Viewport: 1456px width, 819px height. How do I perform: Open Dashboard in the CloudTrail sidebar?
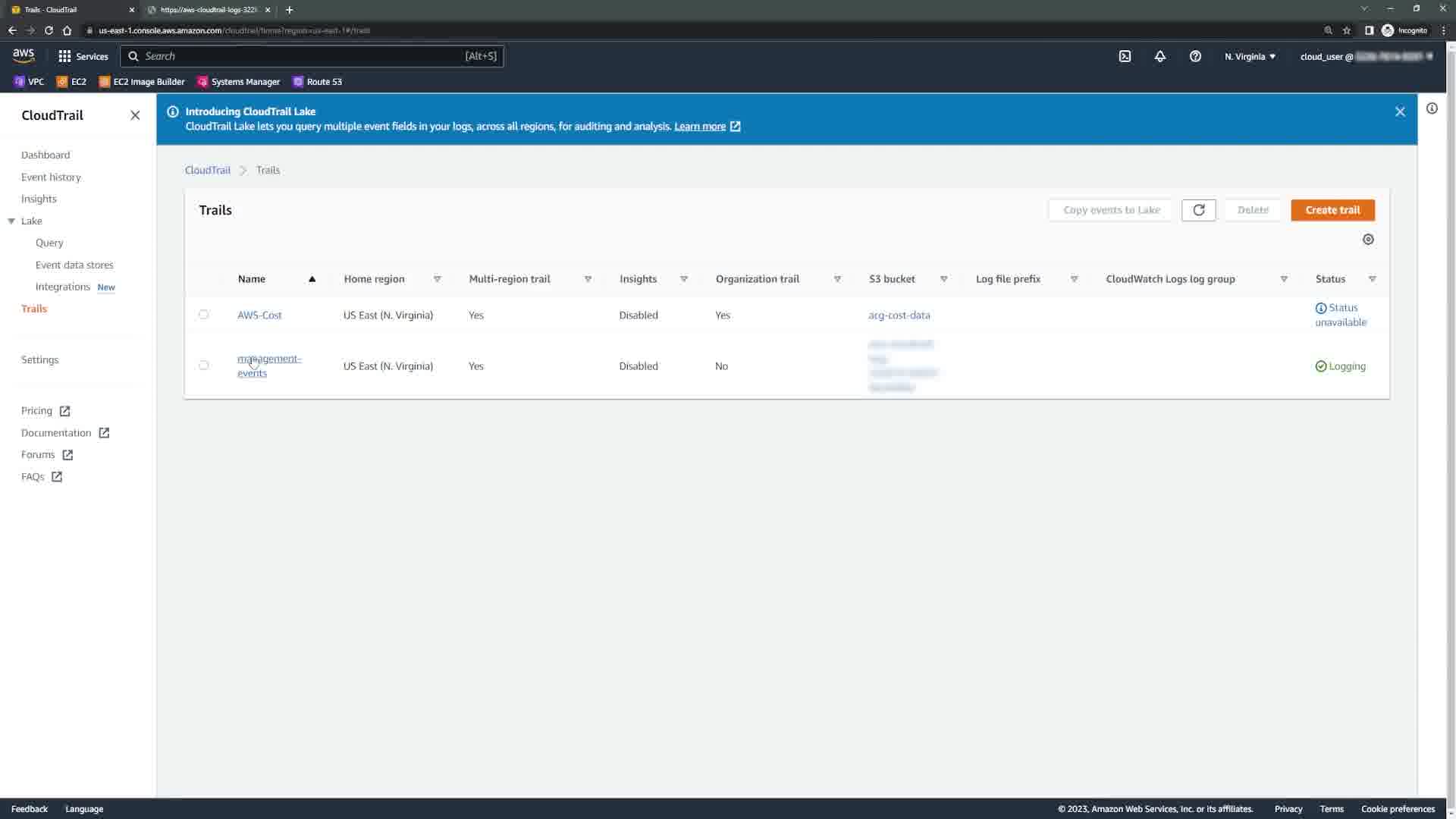pos(45,155)
